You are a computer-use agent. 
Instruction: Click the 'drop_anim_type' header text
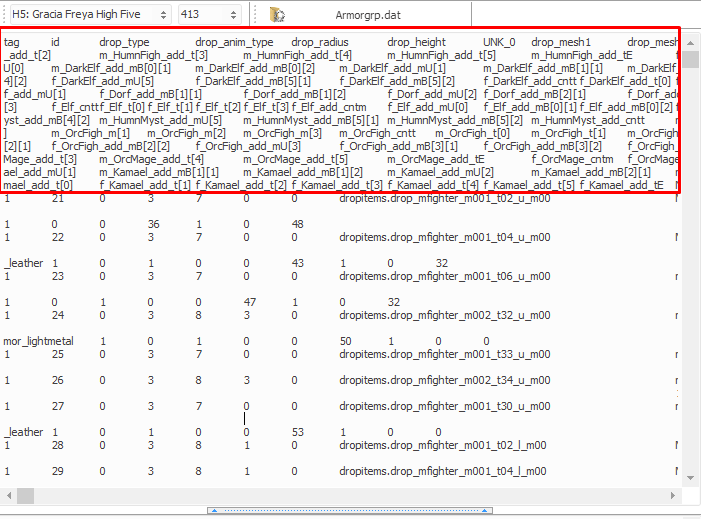click(234, 42)
